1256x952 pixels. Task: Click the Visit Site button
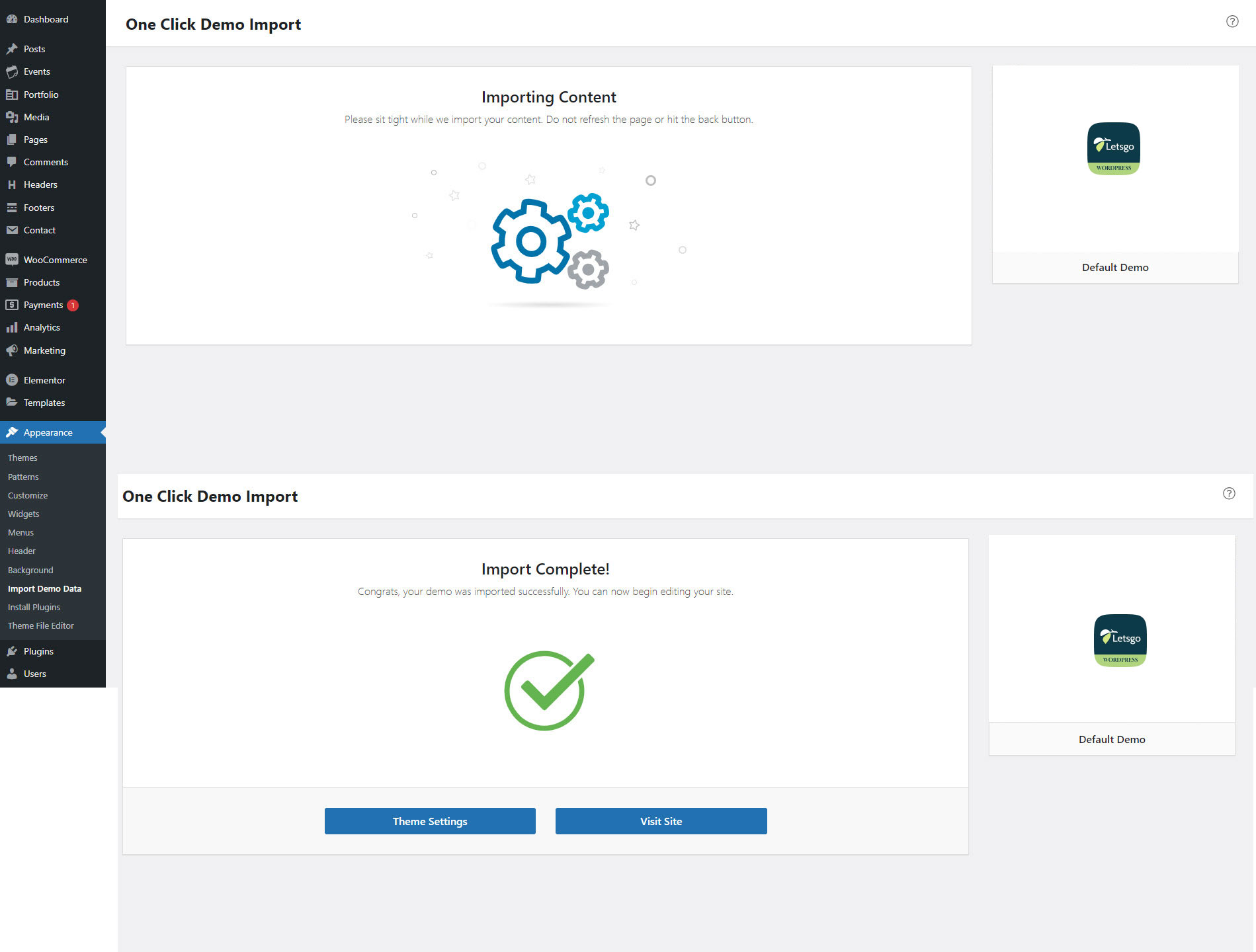(x=661, y=821)
